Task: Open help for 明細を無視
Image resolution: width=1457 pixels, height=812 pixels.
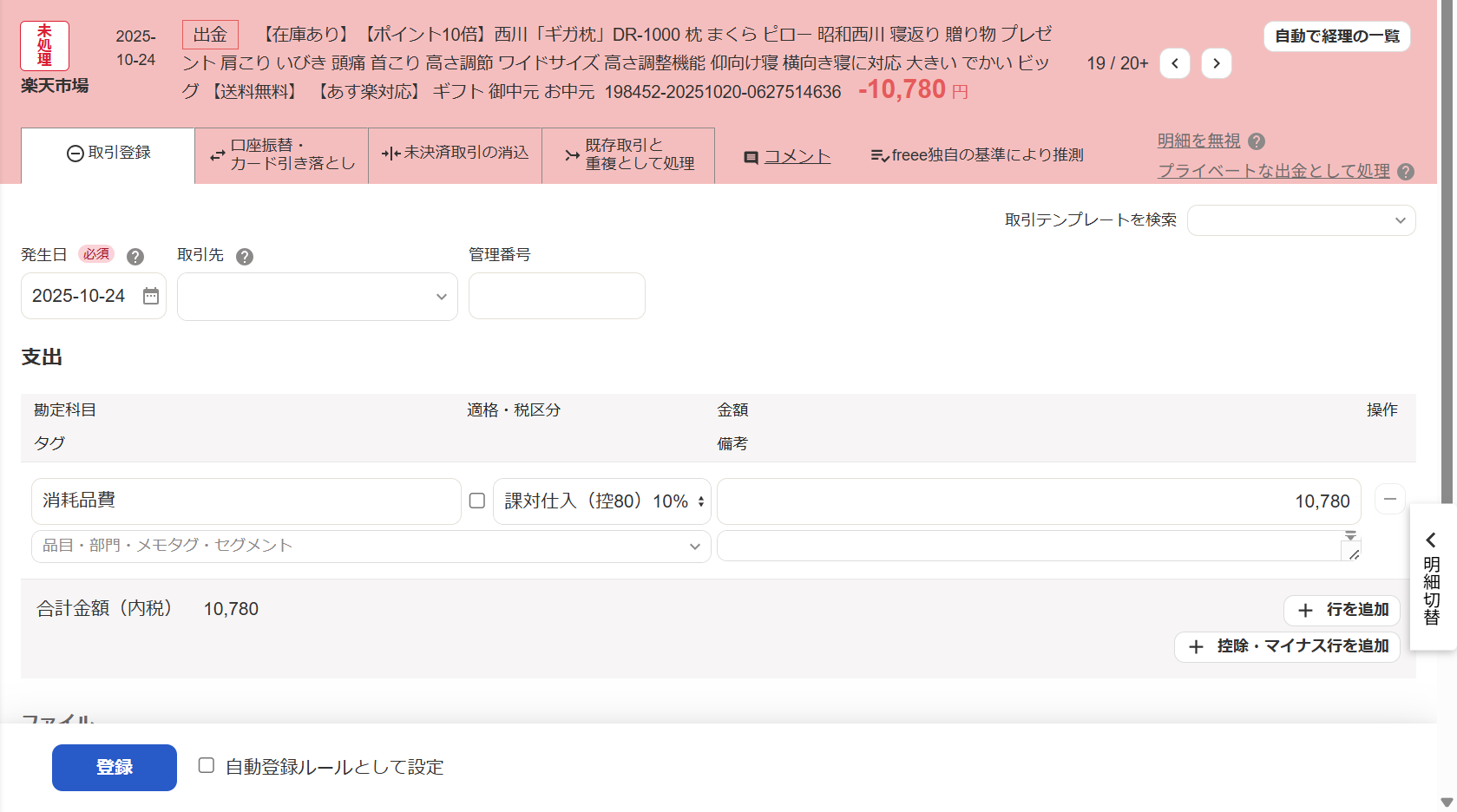Action: [1257, 141]
